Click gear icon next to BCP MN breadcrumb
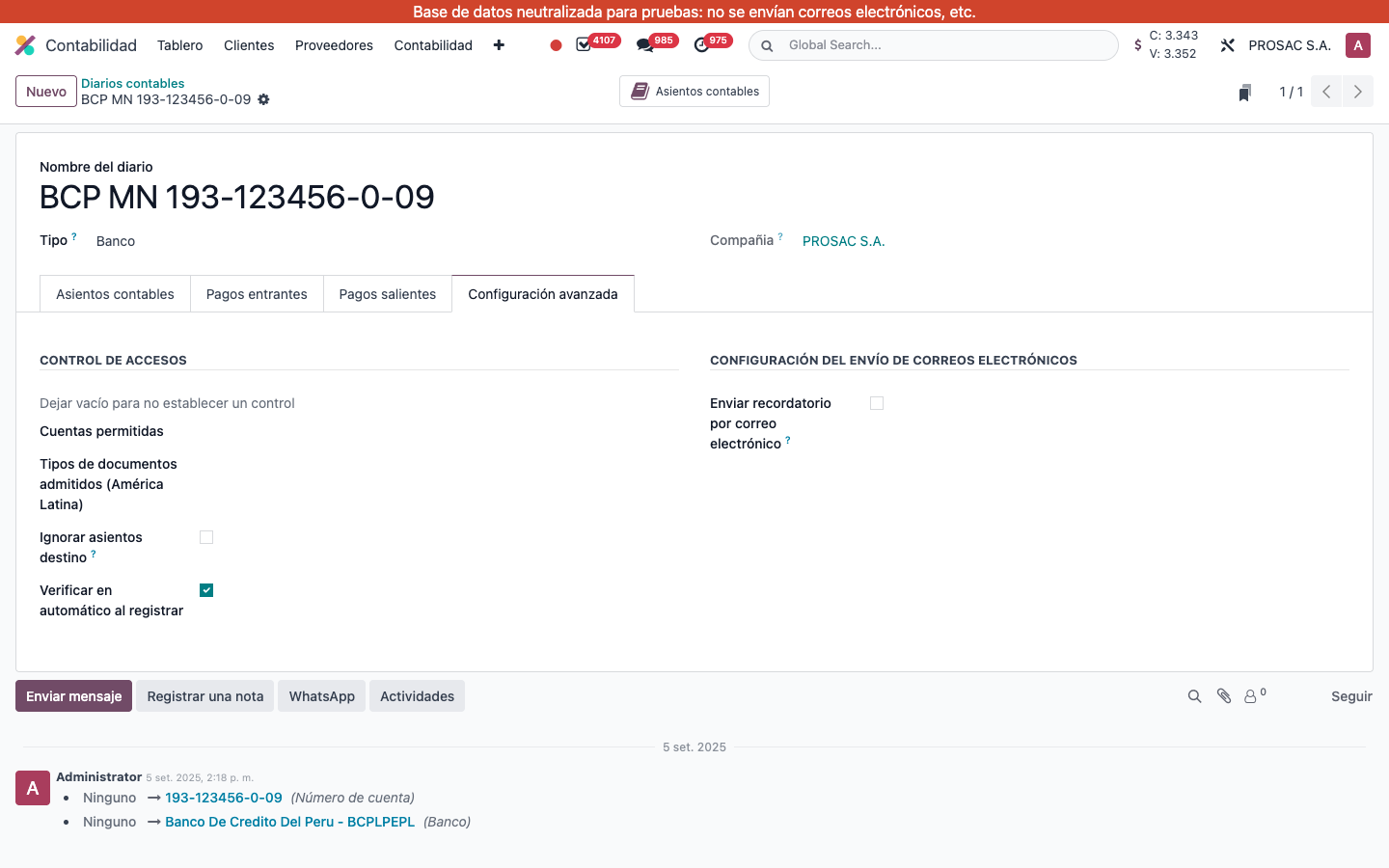Viewport: 1389px width, 868px height. coord(263,99)
